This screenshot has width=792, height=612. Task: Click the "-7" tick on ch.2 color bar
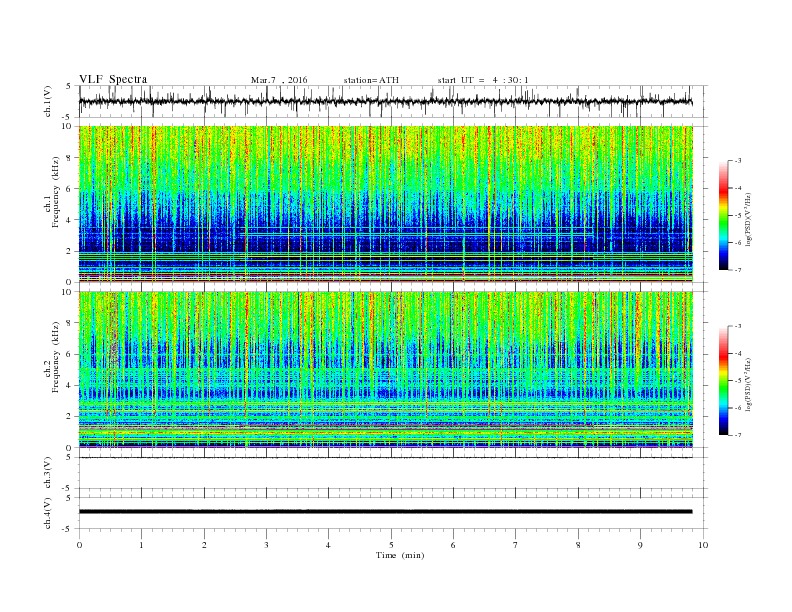738,435
